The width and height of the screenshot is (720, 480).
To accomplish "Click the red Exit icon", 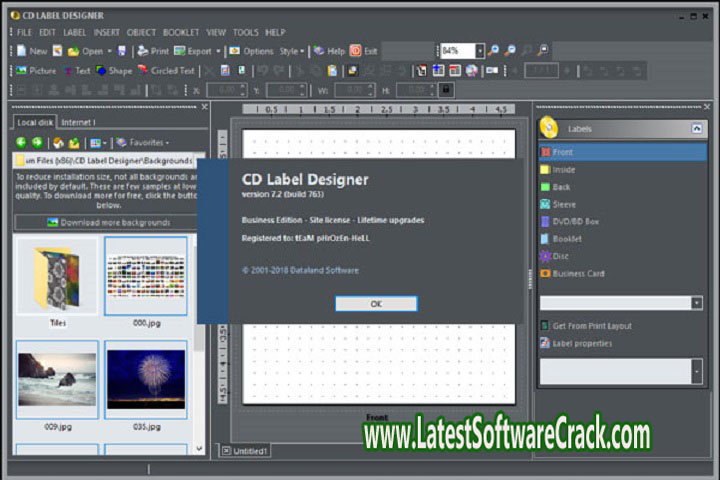I will (355, 51).
